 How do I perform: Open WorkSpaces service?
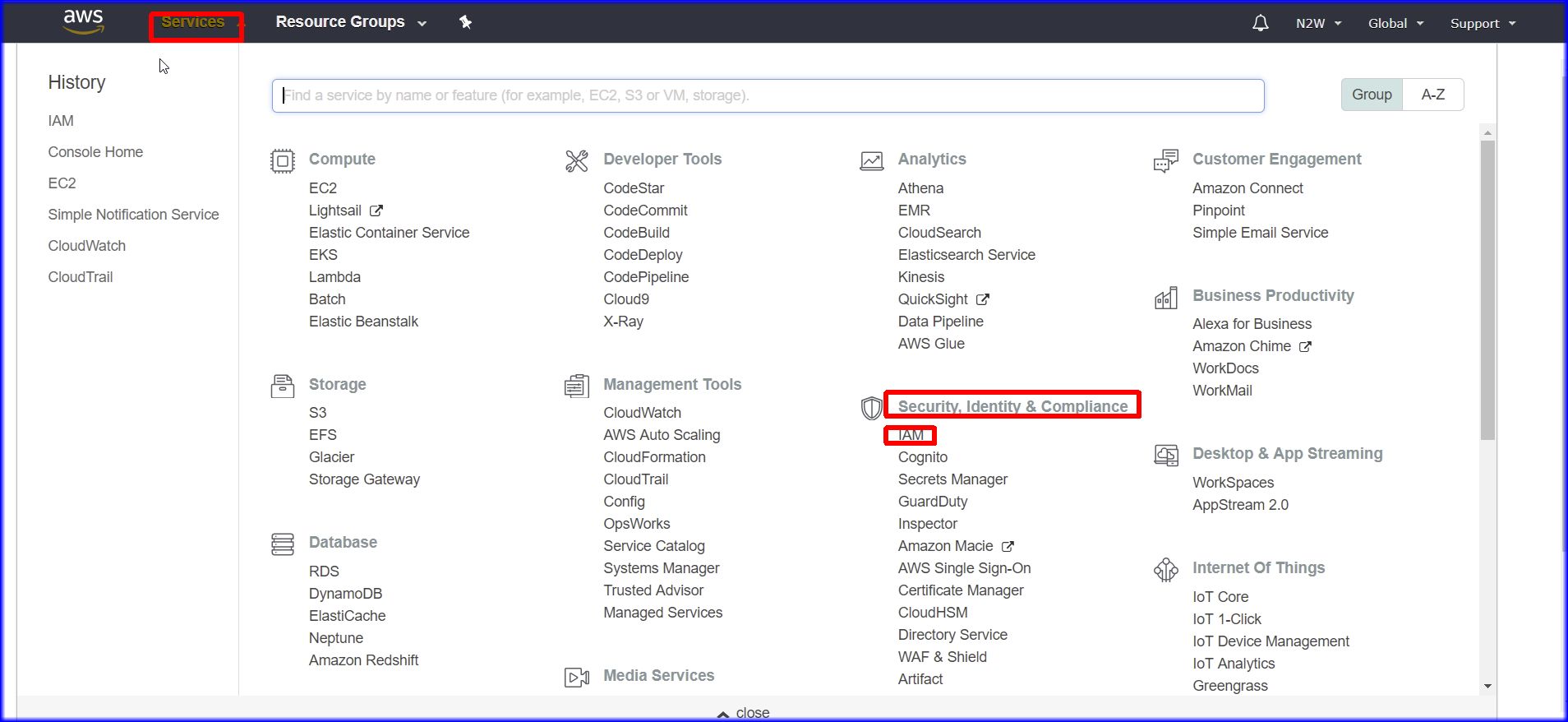(x=1233, y=483)
